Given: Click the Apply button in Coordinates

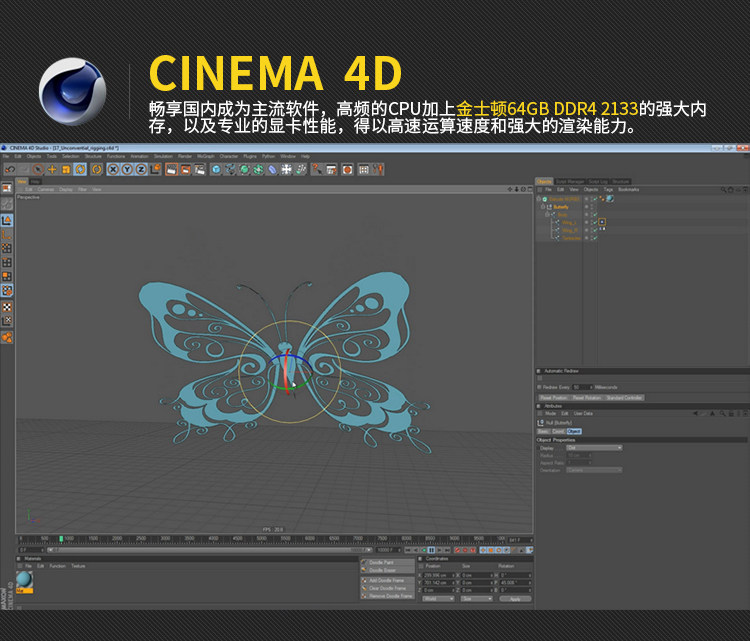Looking at the screenshot, I should (515, 599).
